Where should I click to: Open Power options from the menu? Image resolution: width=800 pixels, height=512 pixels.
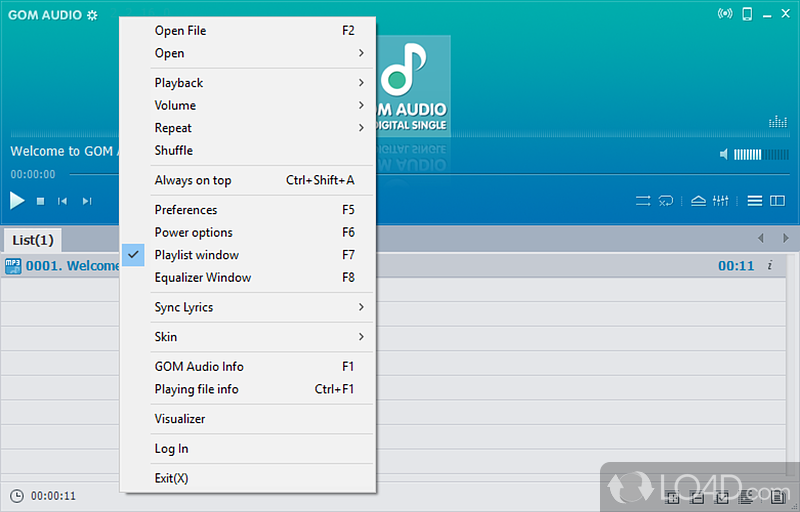[248, 232]
